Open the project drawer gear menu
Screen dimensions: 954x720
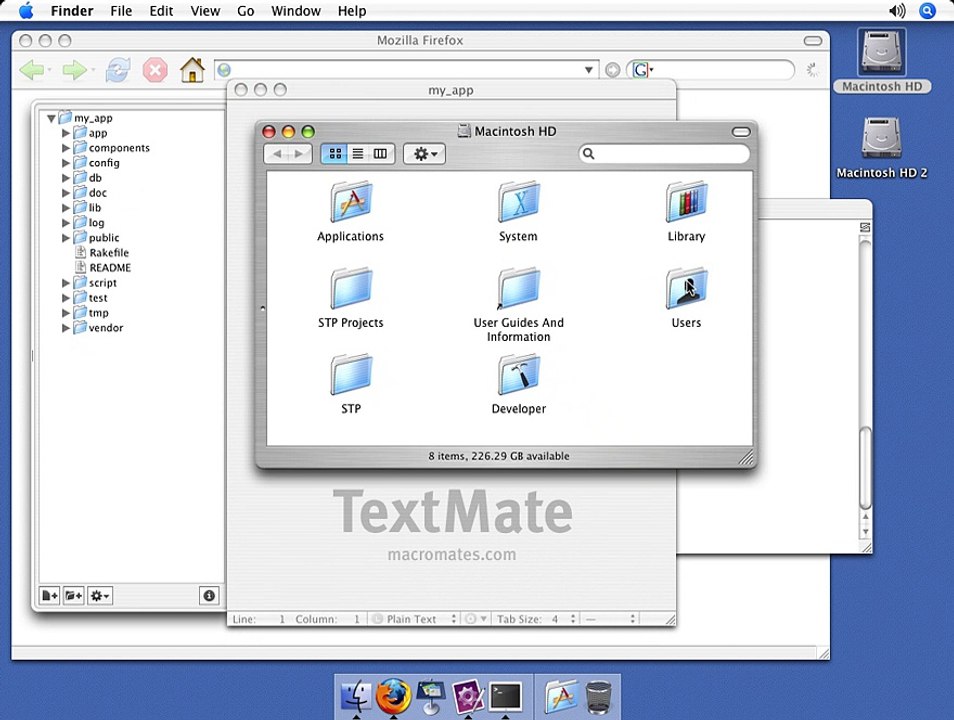pyautogui.click(x=100, y=595)
